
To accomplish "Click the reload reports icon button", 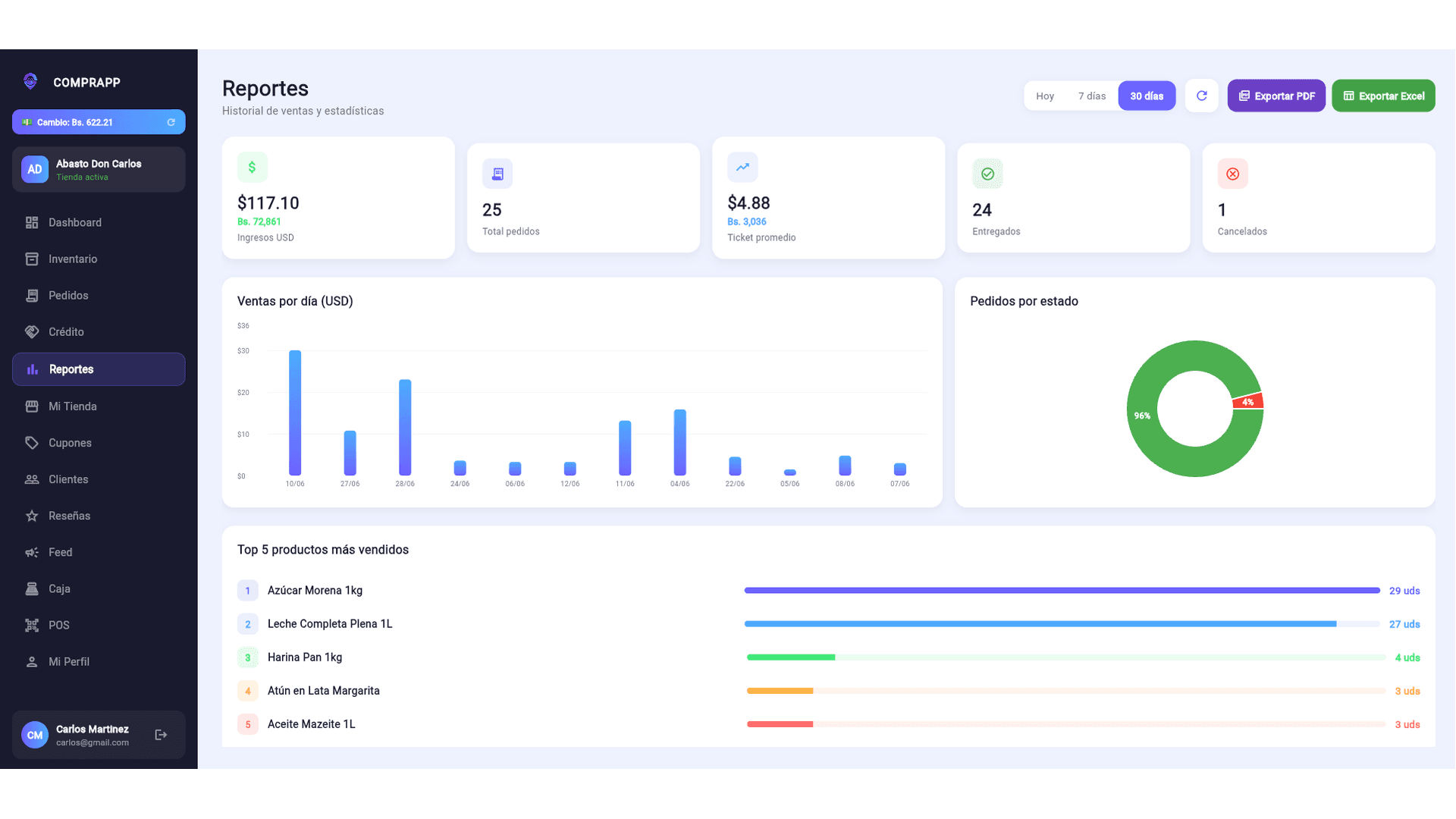I will click(1201, 96).
